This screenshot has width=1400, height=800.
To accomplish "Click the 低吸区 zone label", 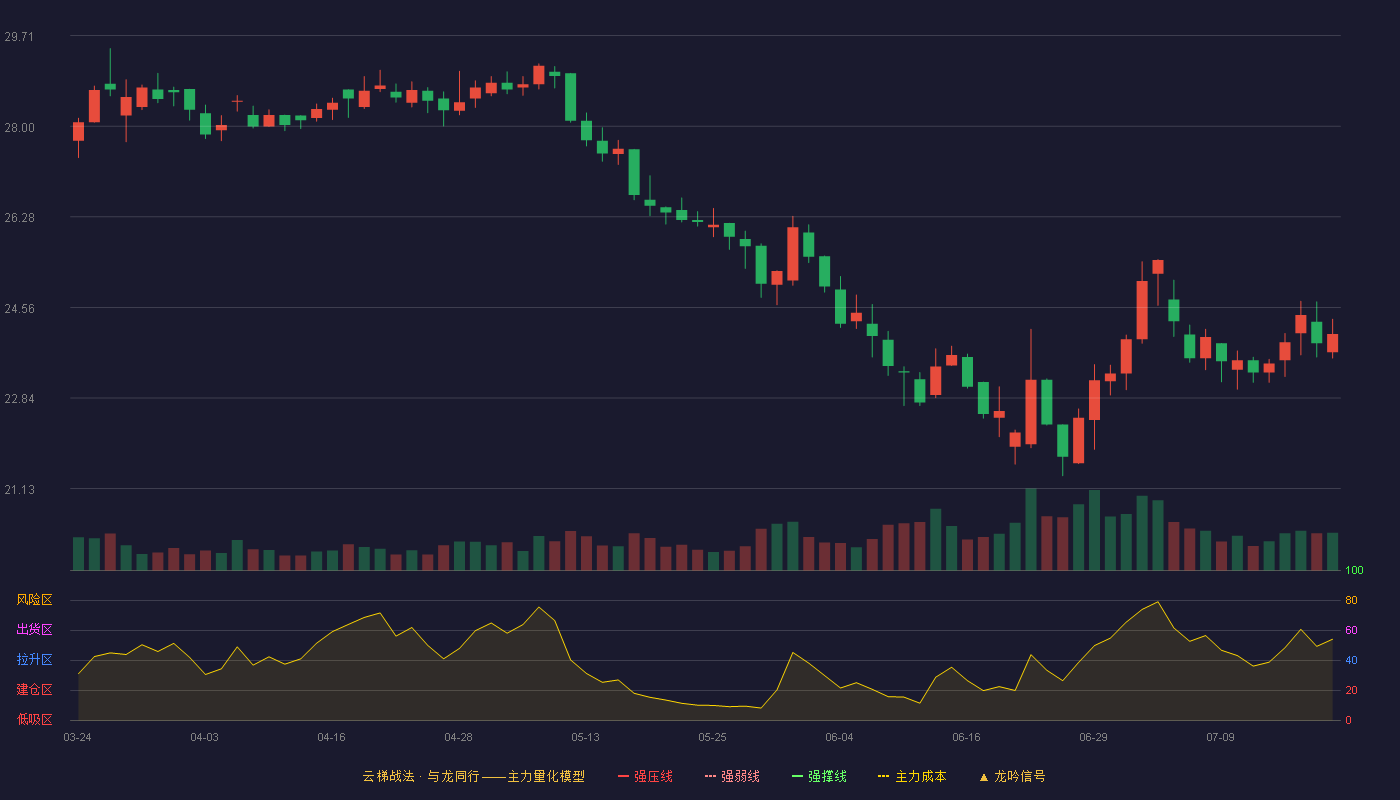I will pyautogui.click(x=34, y=719).
